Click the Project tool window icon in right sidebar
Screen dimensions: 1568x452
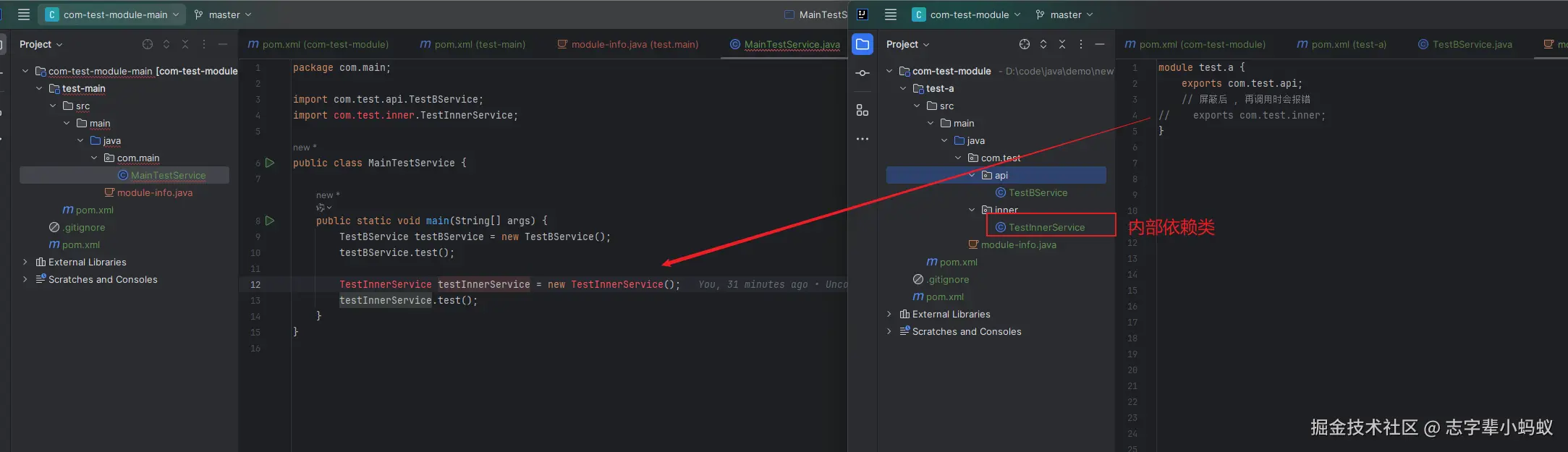[863, 44]
